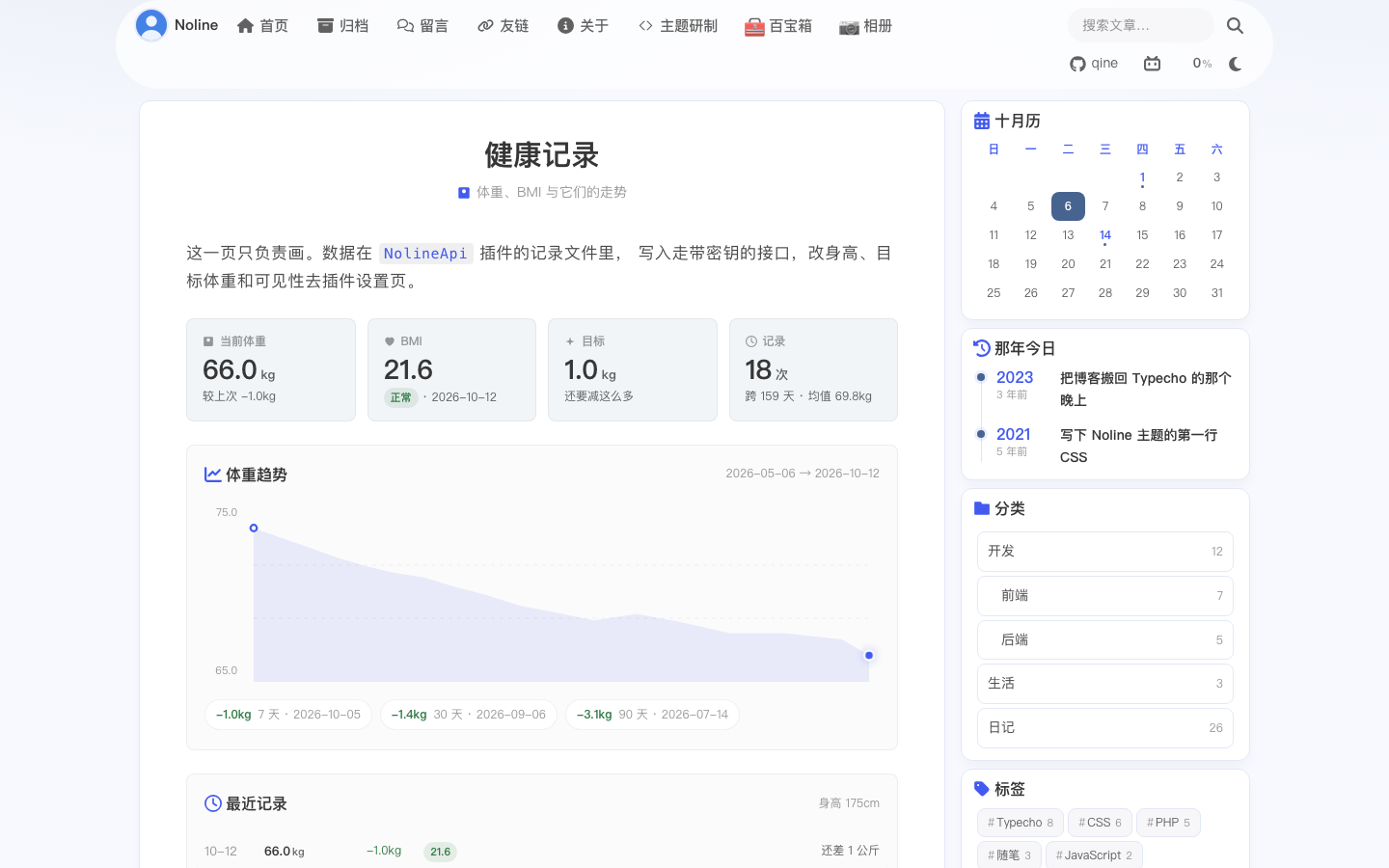Click the Noline avatar logo
The height and width of the screenshot is (868, 1389).
(x=151, y=25)
